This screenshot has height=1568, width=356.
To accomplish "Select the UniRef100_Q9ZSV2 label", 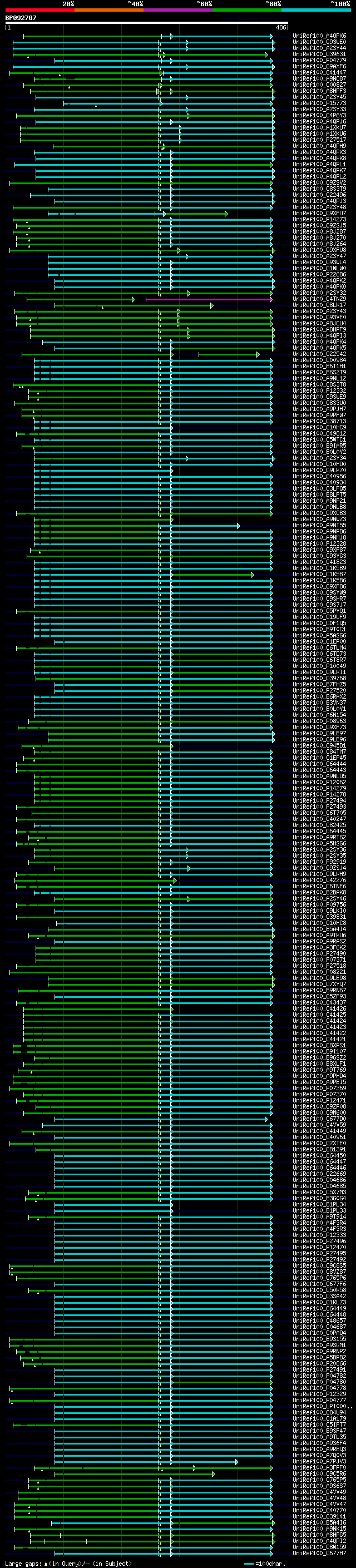I will 319,182.
